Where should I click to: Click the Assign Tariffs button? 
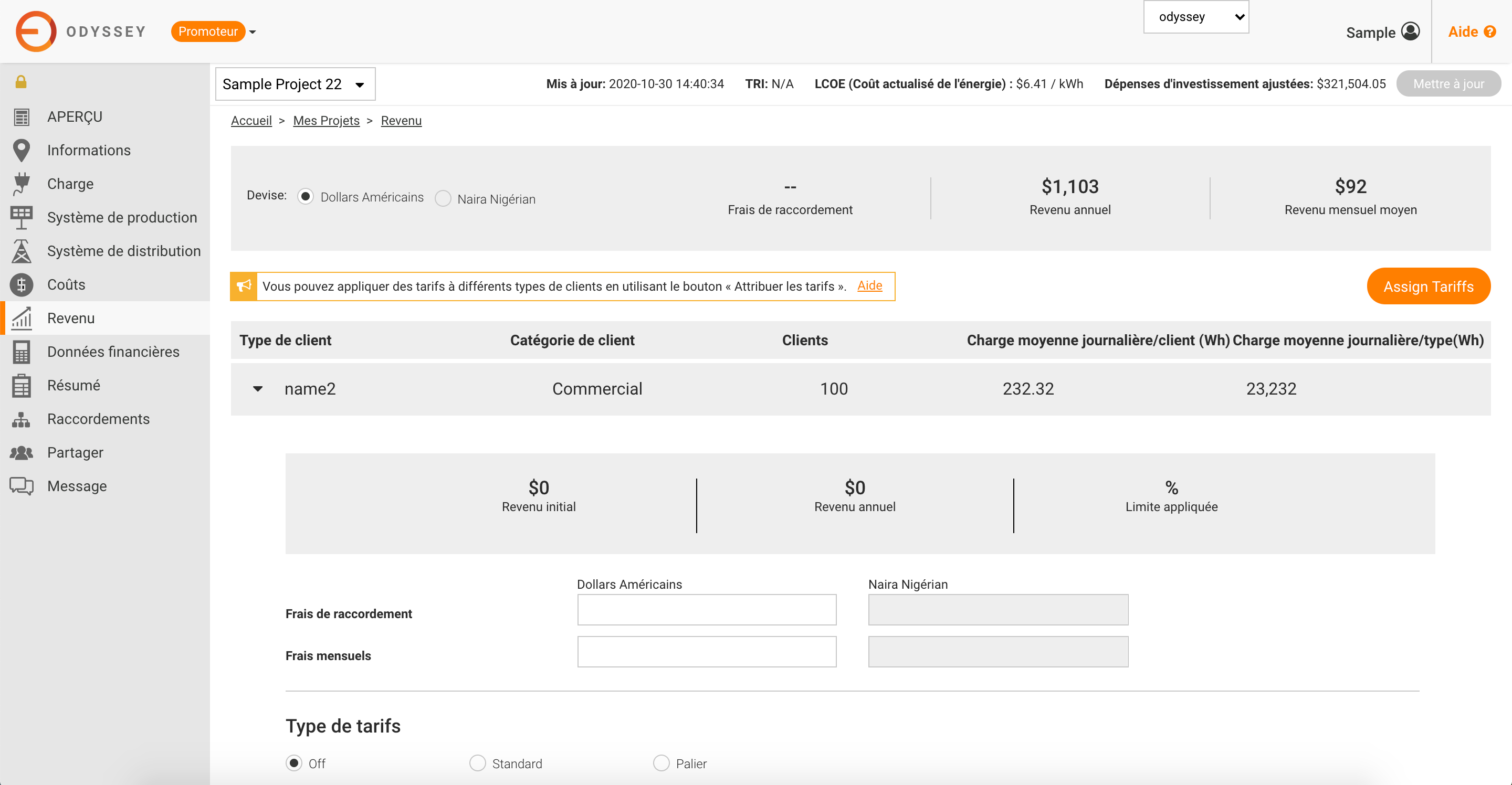(1428, 287)
